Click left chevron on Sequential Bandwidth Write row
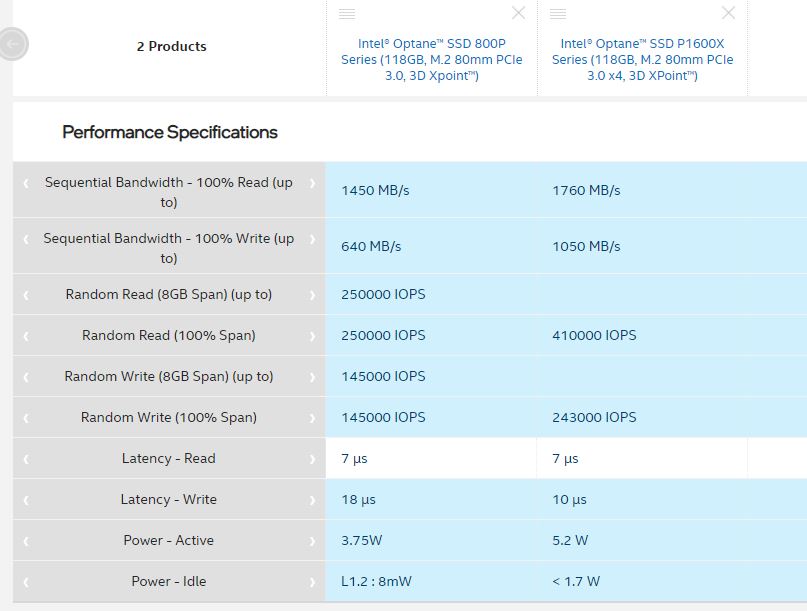The image size is (807, 611). tap(26, 239)
